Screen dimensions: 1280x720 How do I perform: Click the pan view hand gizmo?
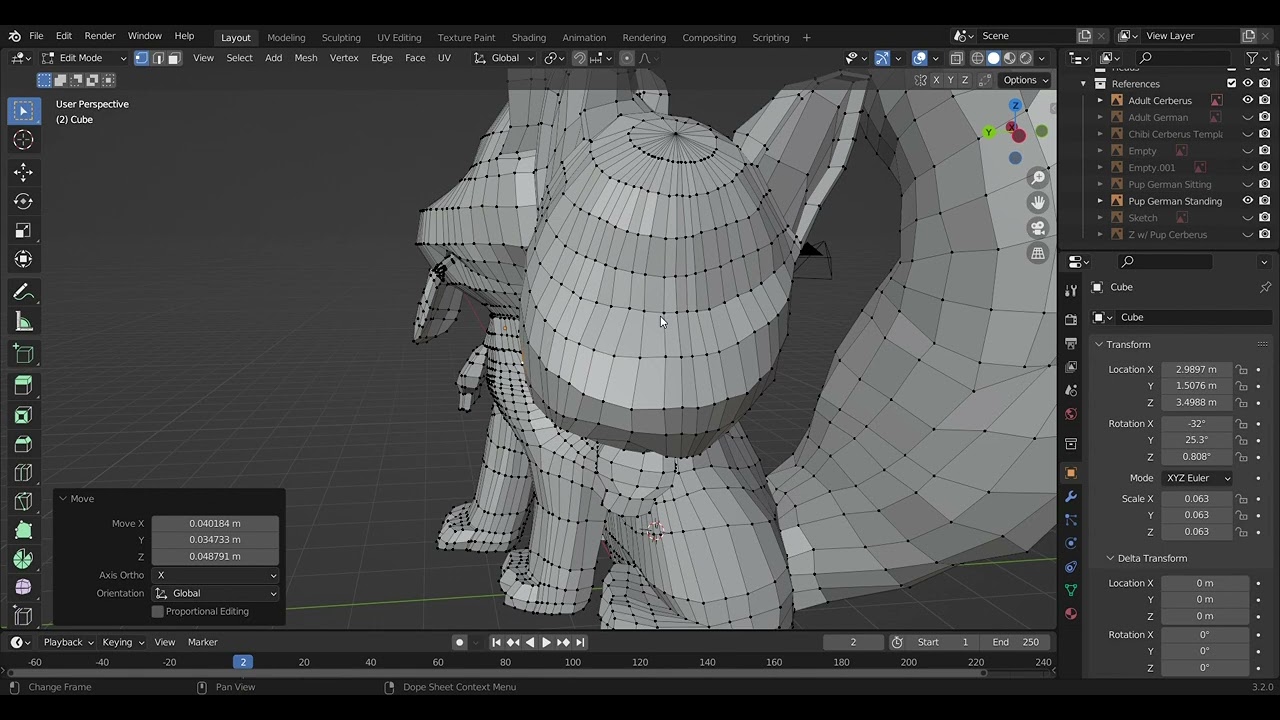point(1038,203)
